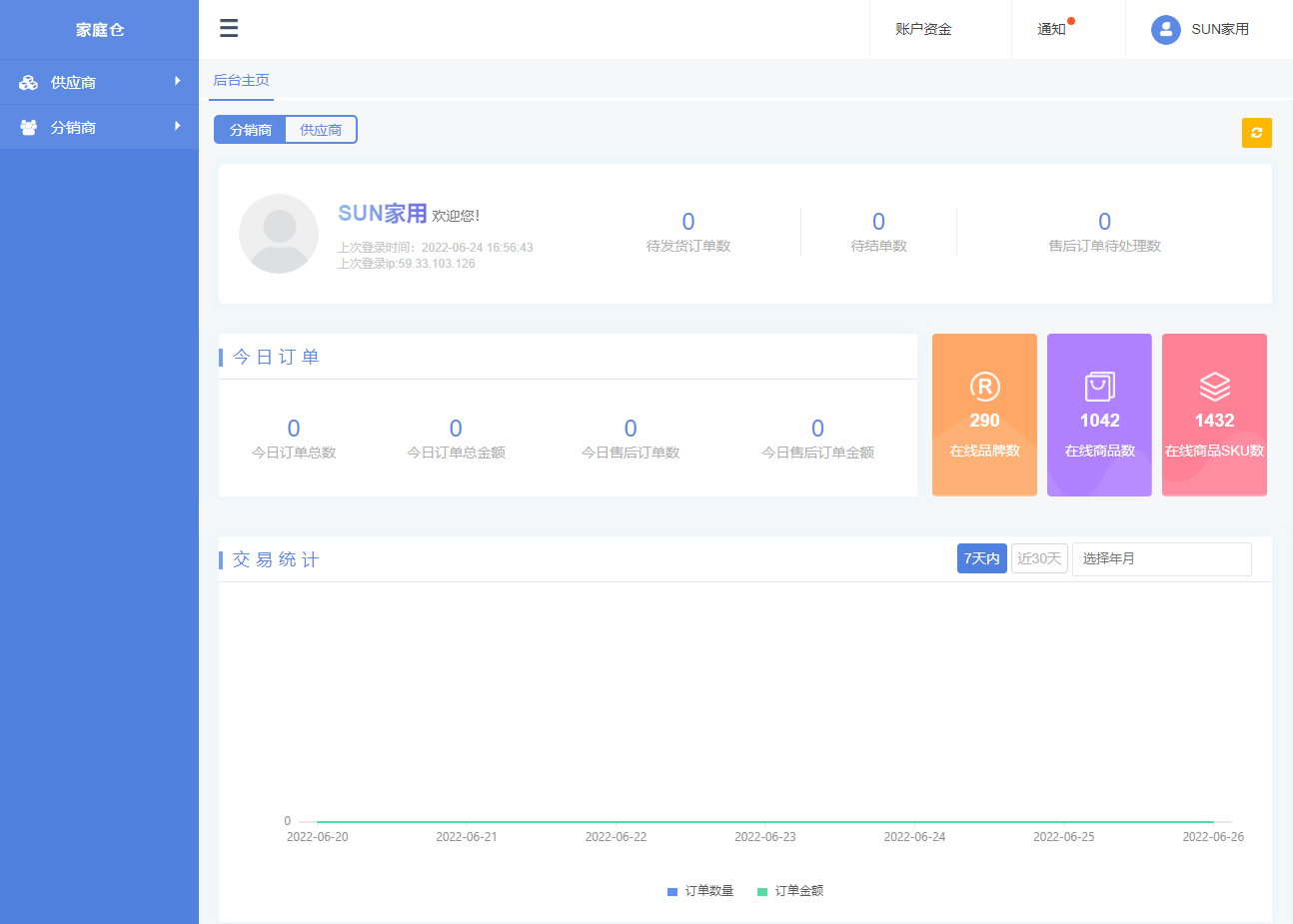The image size is (1293, 924).
Task: Switch to the 供应商 toggle view
Action: (321, 130)
